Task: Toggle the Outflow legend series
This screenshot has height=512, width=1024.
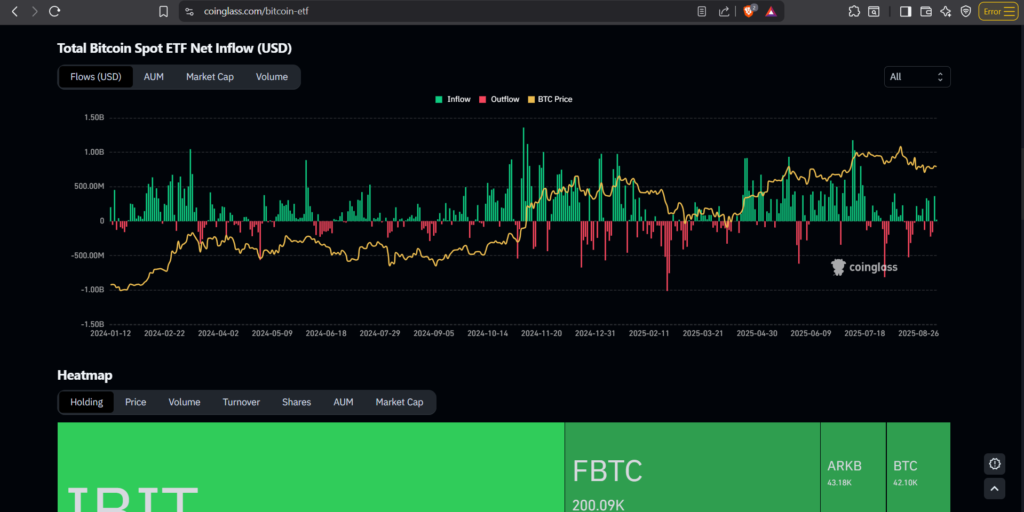Action: (x=499, y=99)
